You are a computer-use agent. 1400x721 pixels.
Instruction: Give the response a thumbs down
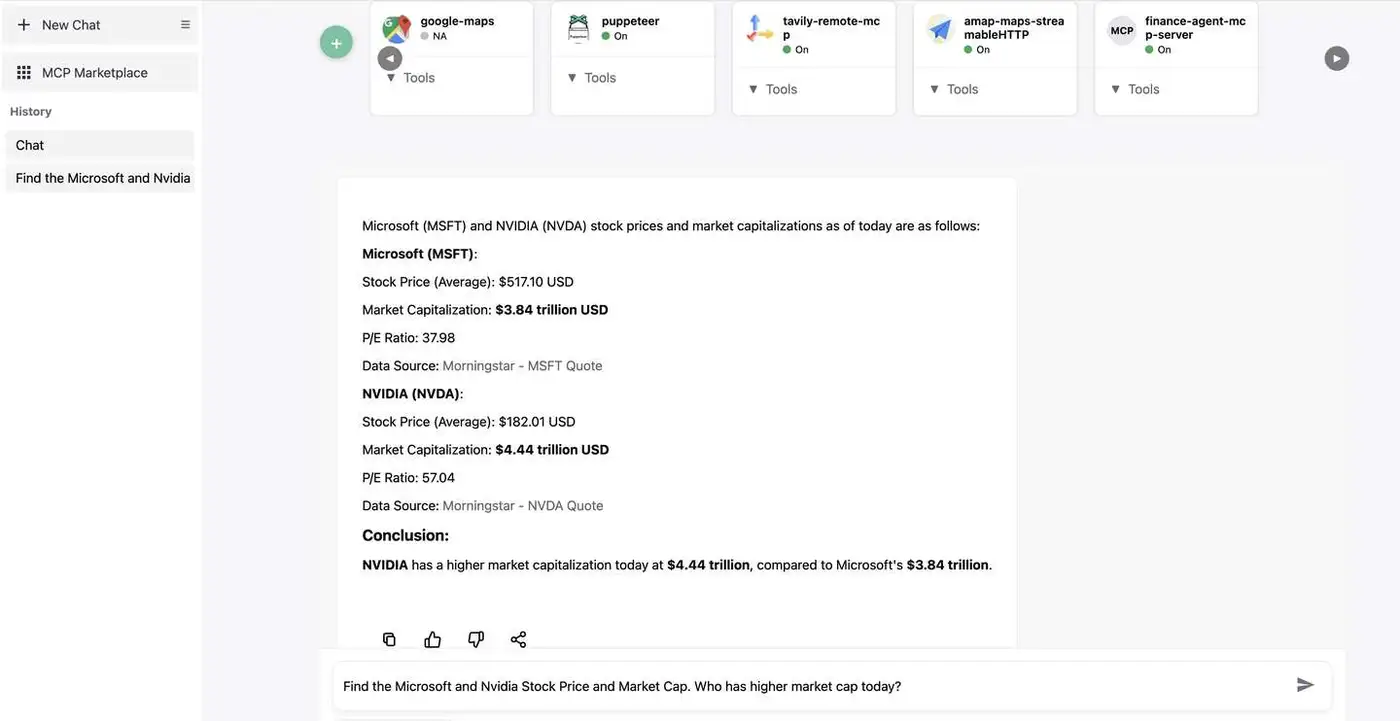[x=476, y=640]
